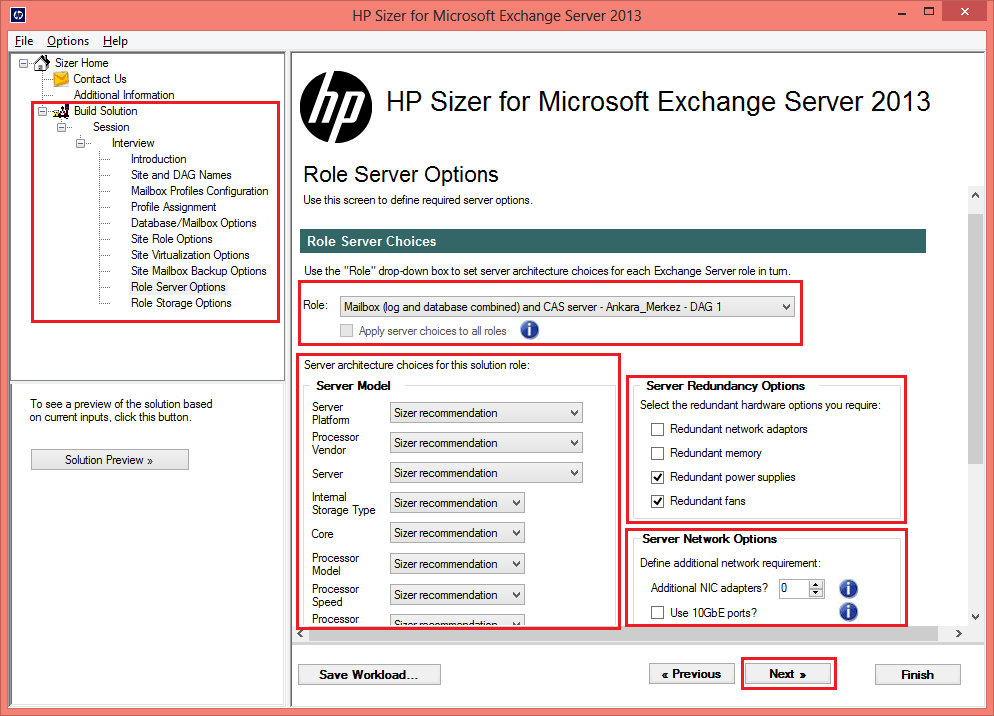This screenshot has width=994, height=716.
Task: Click the Finish button
Action: coord(917,675)
